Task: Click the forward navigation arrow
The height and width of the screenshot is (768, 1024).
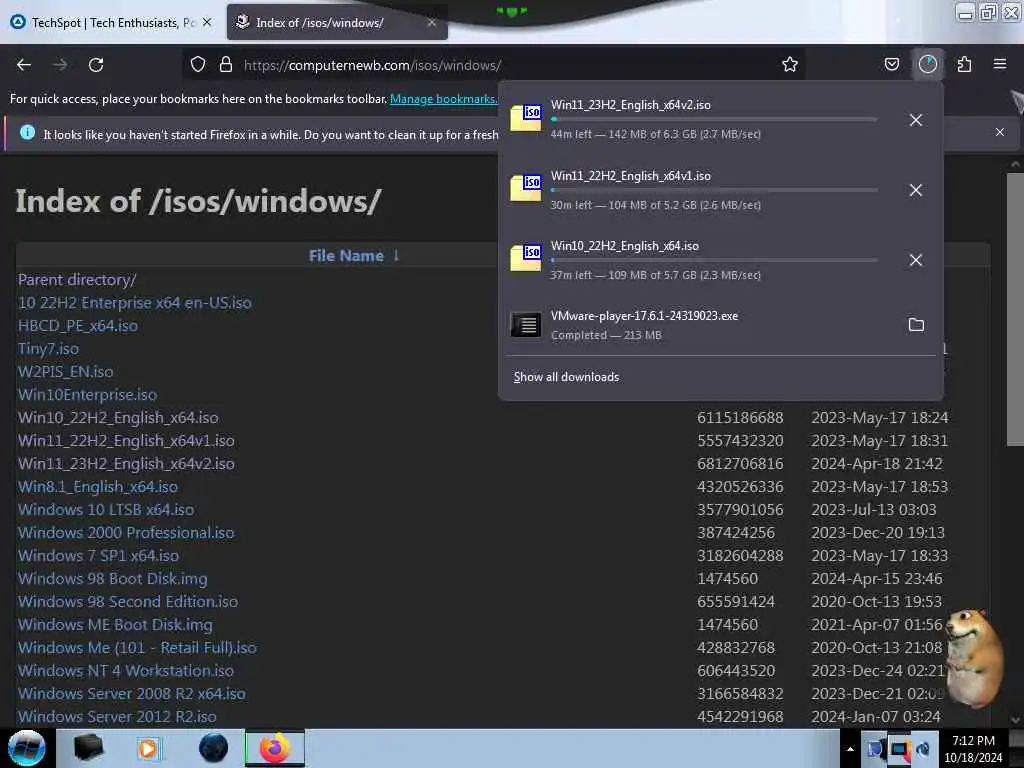Action: [60, 65]
